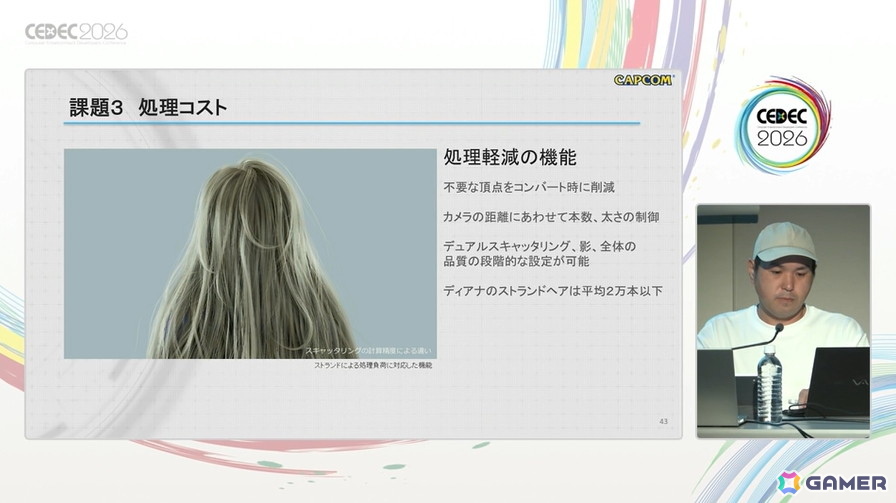Click the speaker camera feed
896x503 pixels.
pyautogui.click(x=783, y=321)
